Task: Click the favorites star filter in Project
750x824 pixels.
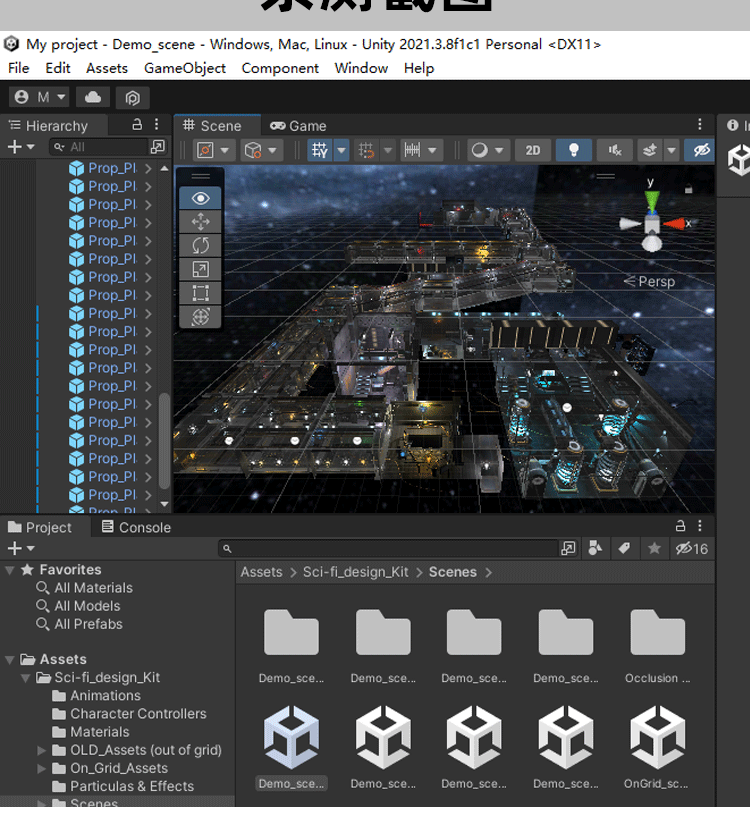Action: [654, 548]
